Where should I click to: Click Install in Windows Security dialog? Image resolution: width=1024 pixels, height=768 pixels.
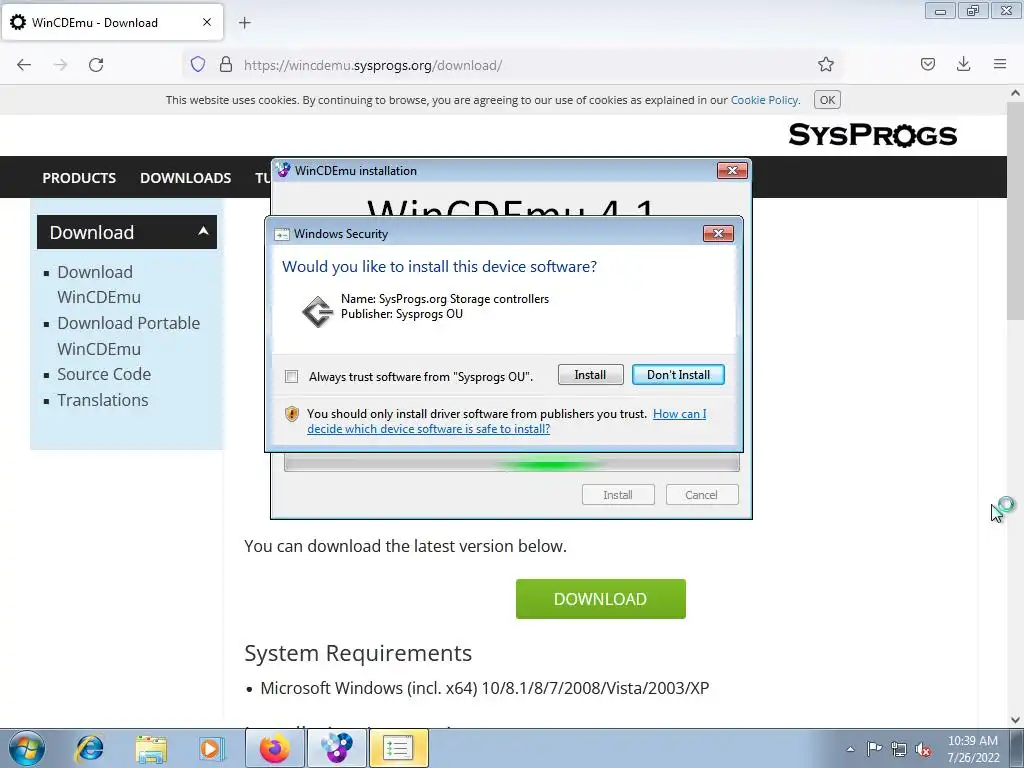[x=590, y=375]
